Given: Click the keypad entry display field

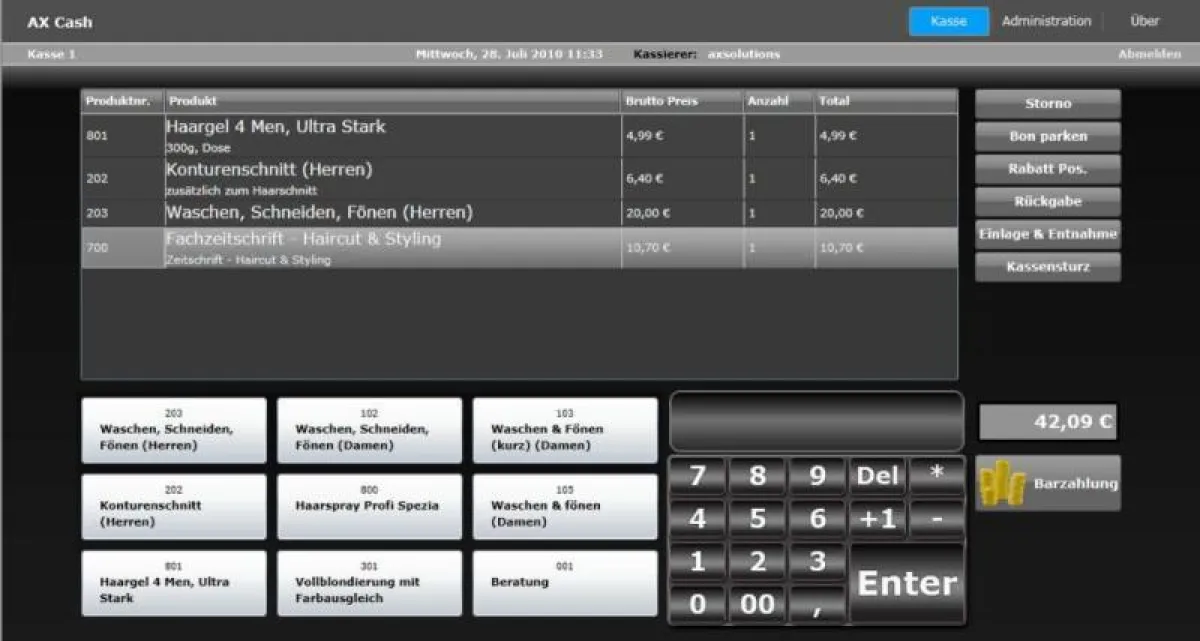Looking at the screenshot, I should (816, 421).
